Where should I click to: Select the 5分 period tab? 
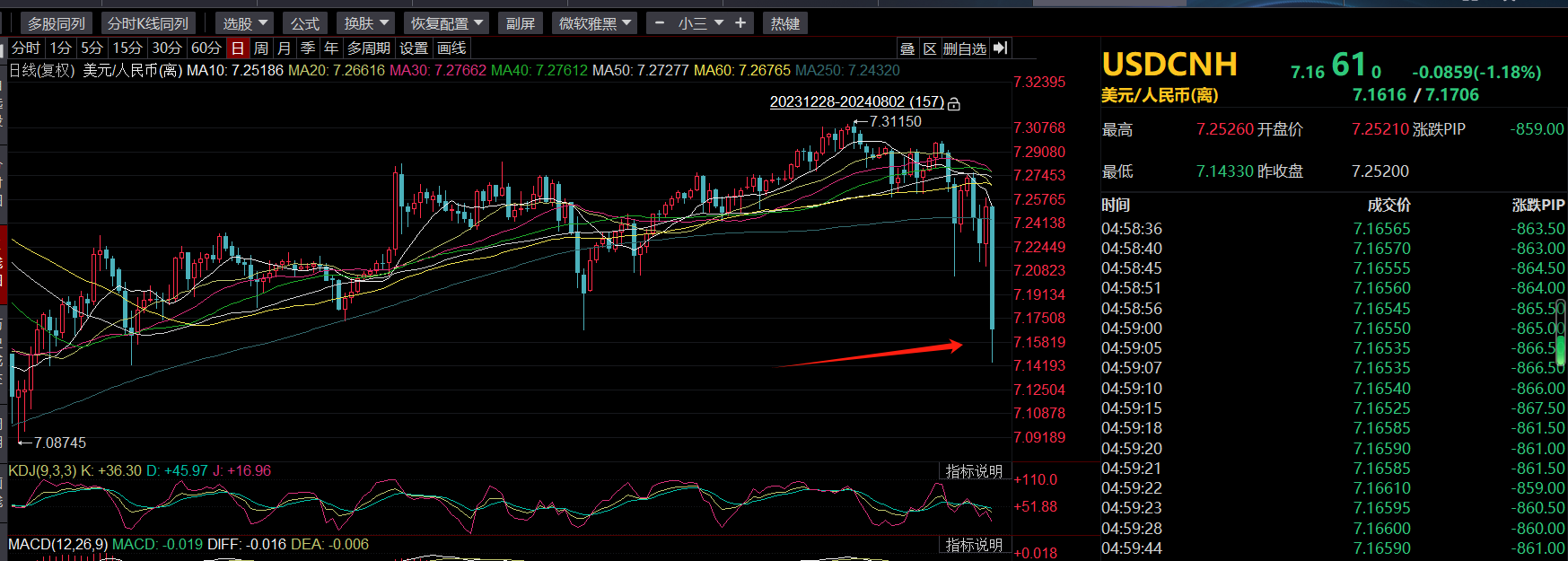tap(92, 48)
